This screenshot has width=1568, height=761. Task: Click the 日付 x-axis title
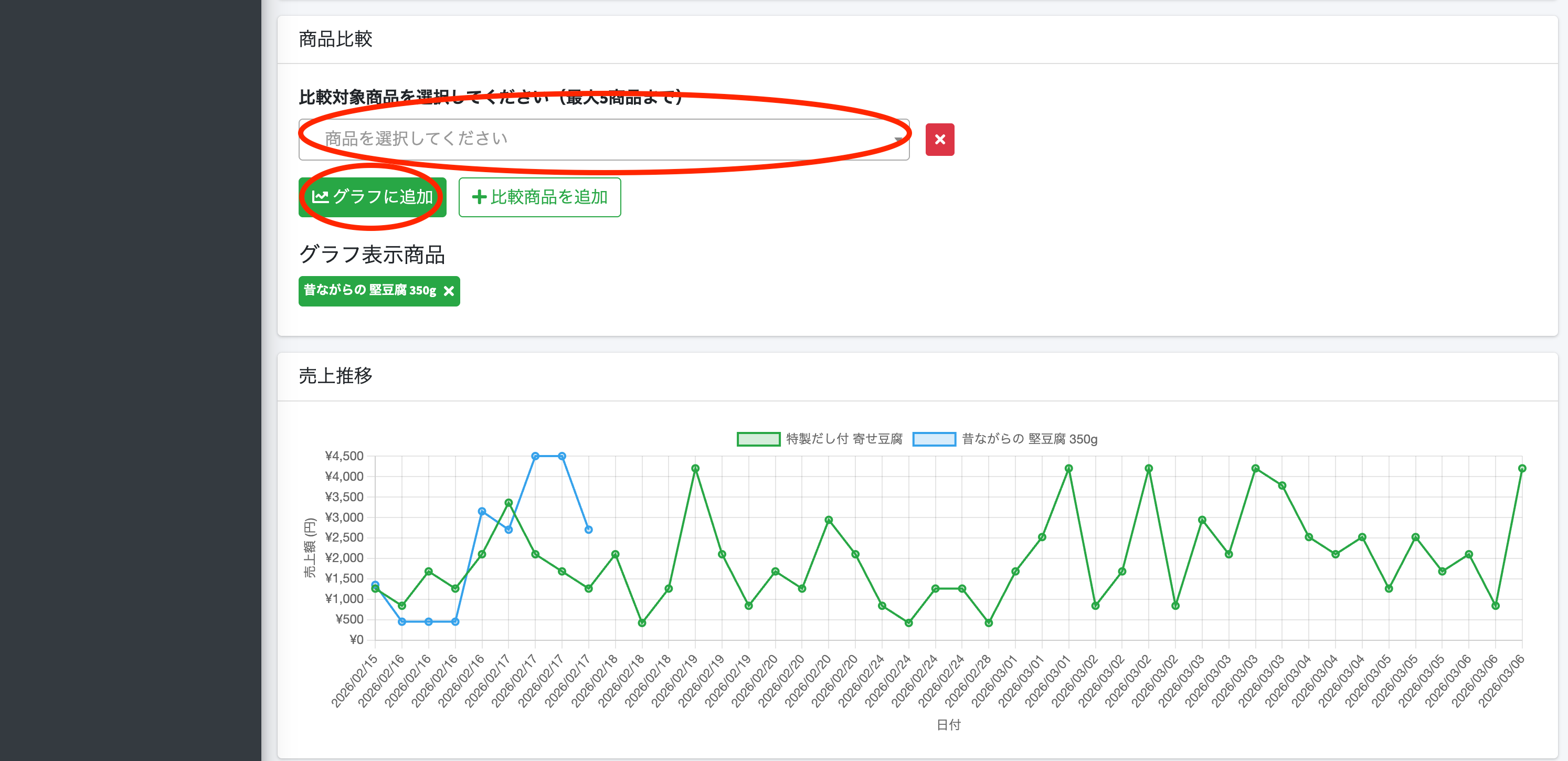pyautogui.click(x=948, y=724)
